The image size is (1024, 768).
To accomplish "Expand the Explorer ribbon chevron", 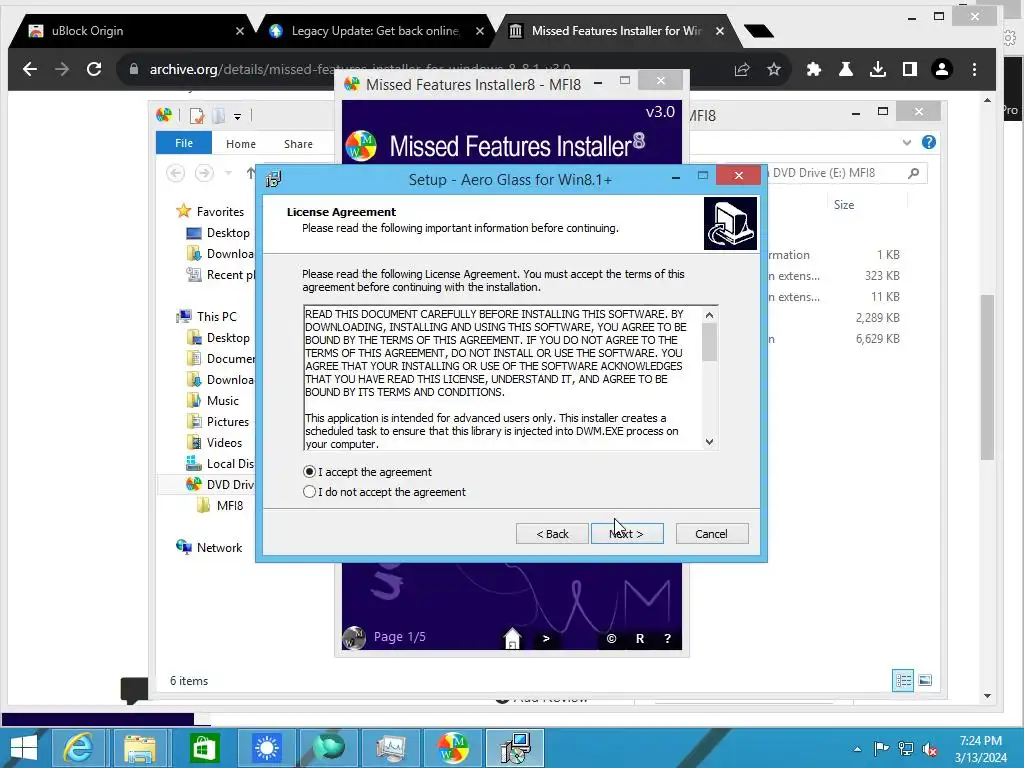I will point(906,142).
